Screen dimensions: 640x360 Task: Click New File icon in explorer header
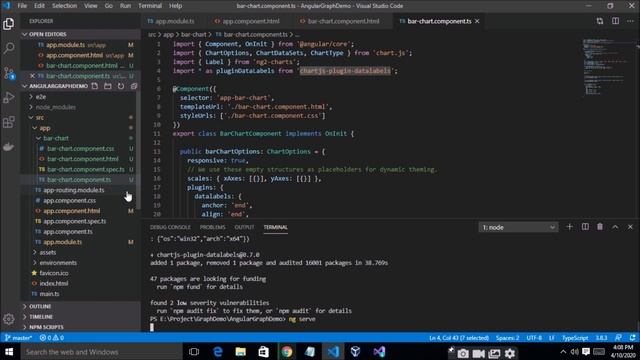click(95, 86)
